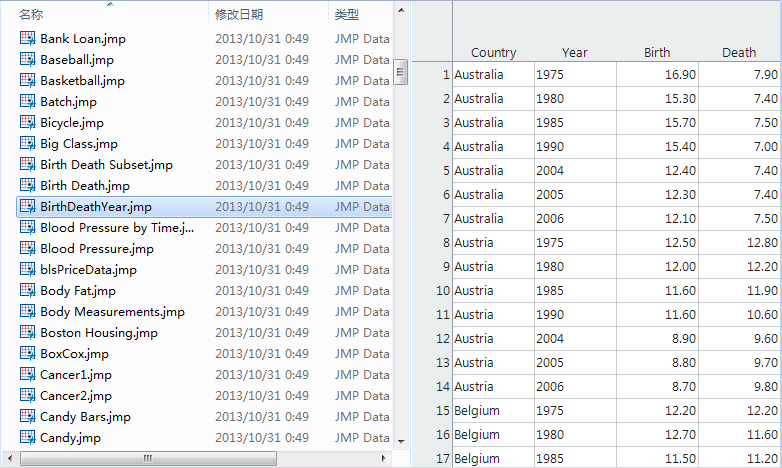This screenshot has width=782, height=468.
Task: Select row number 1 in data table
Action: 446,74
